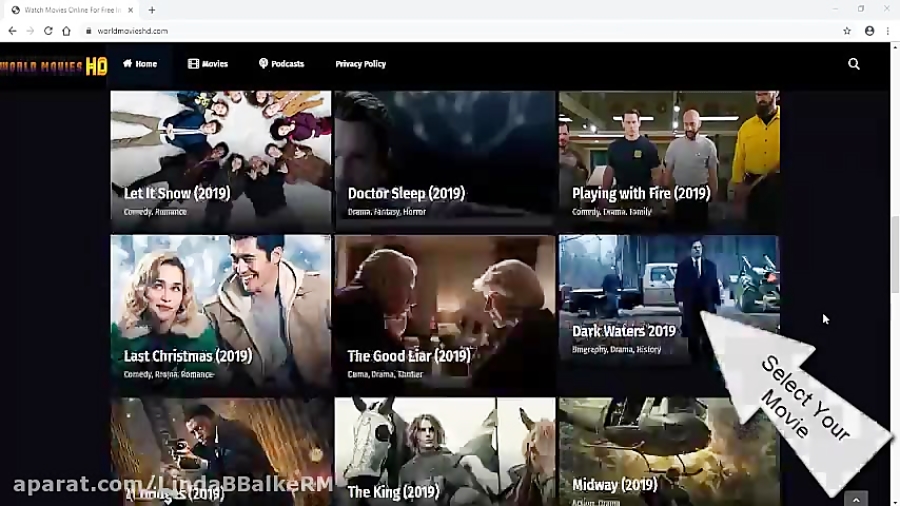900x506 pixels.
Task: Click the browser forward arrow
Action: click(30, 31)
